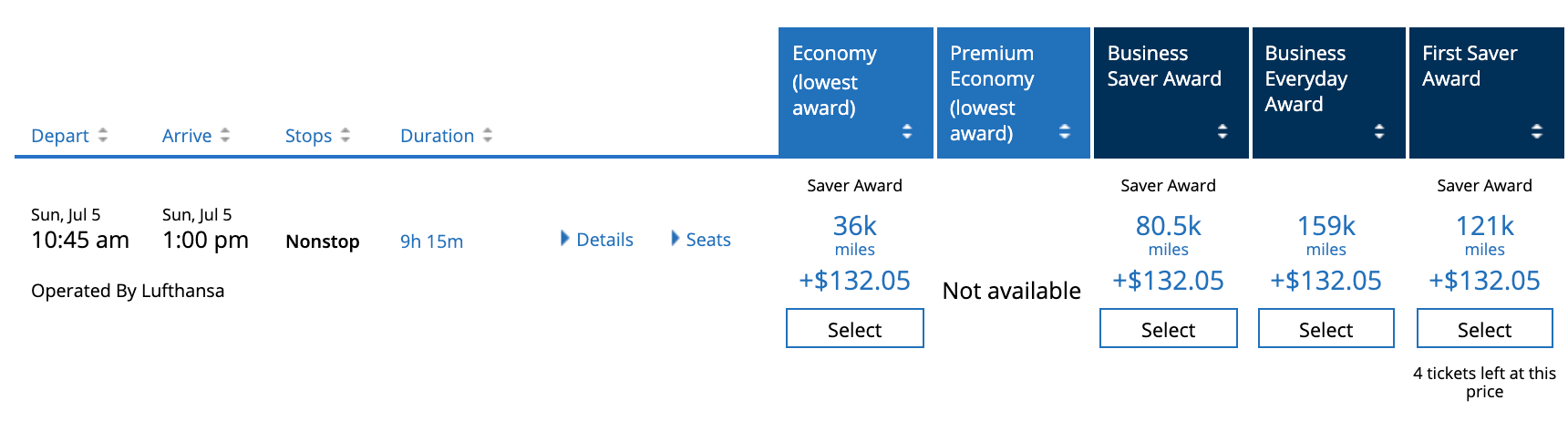Select the 159k miles Business Everyday fare
Image resolution: width=1568 pixels, height=421 pixels.
pos(1326,329)
